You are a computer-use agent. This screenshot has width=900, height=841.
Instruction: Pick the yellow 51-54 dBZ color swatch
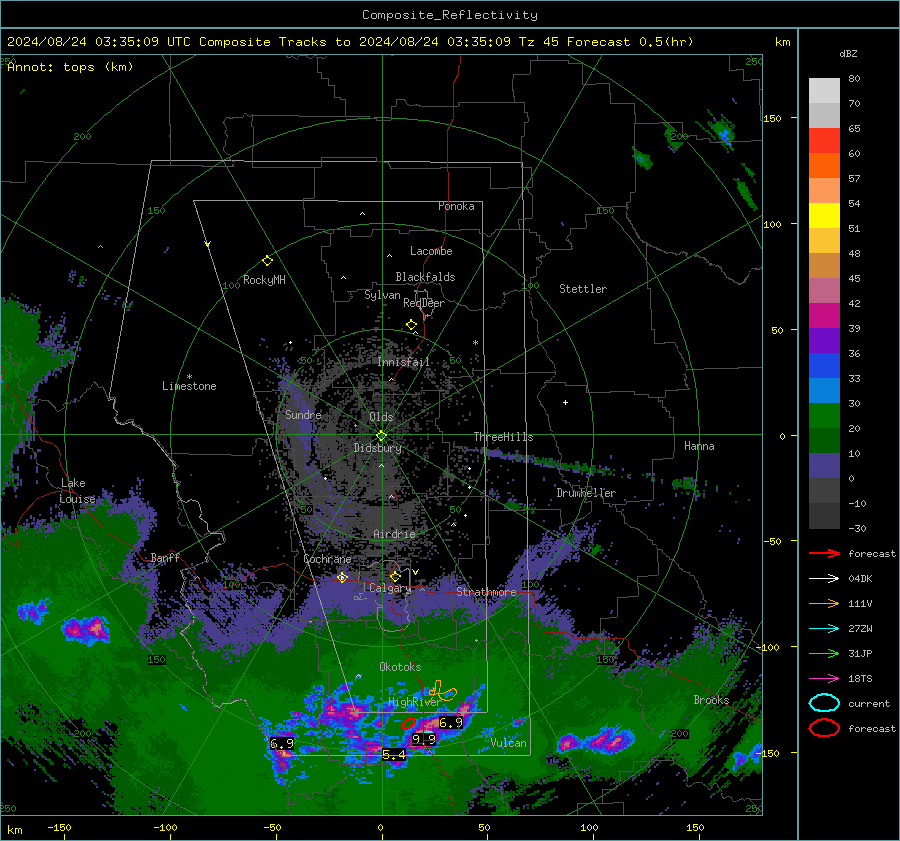[824, 216]
